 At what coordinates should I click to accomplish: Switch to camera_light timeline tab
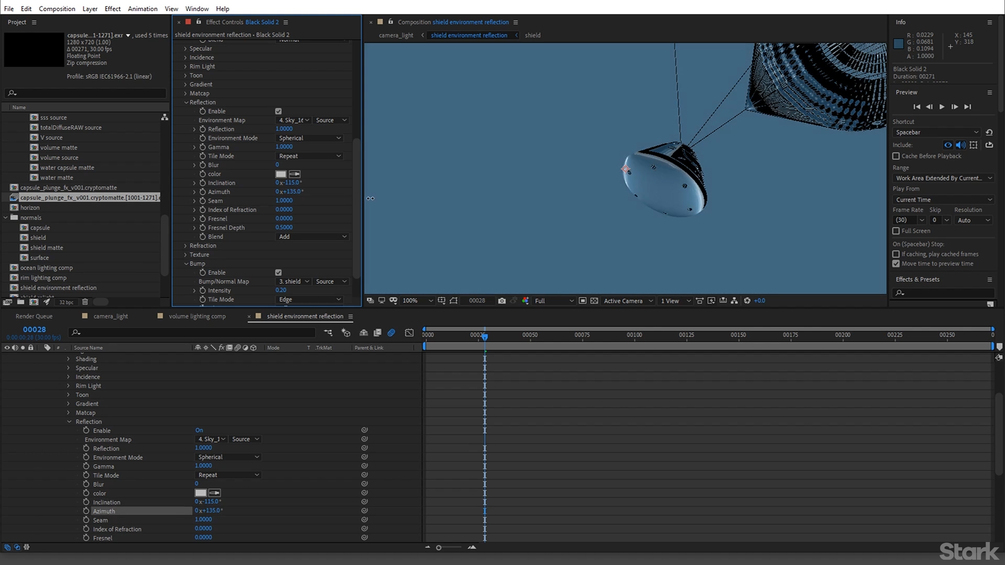(x=110, y=316)
